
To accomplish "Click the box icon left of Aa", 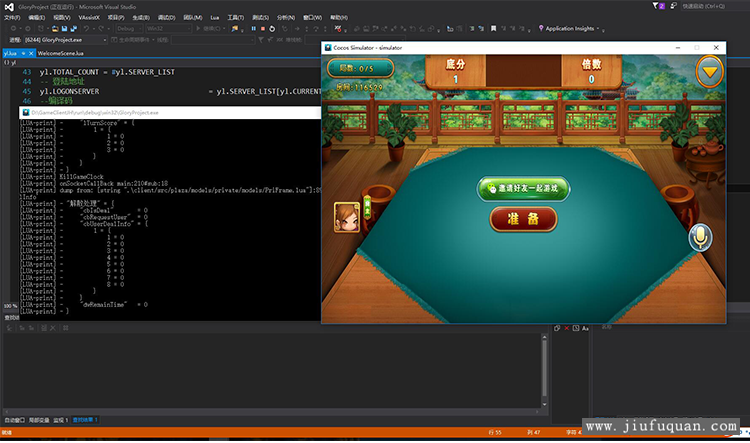I will point(576,328).
